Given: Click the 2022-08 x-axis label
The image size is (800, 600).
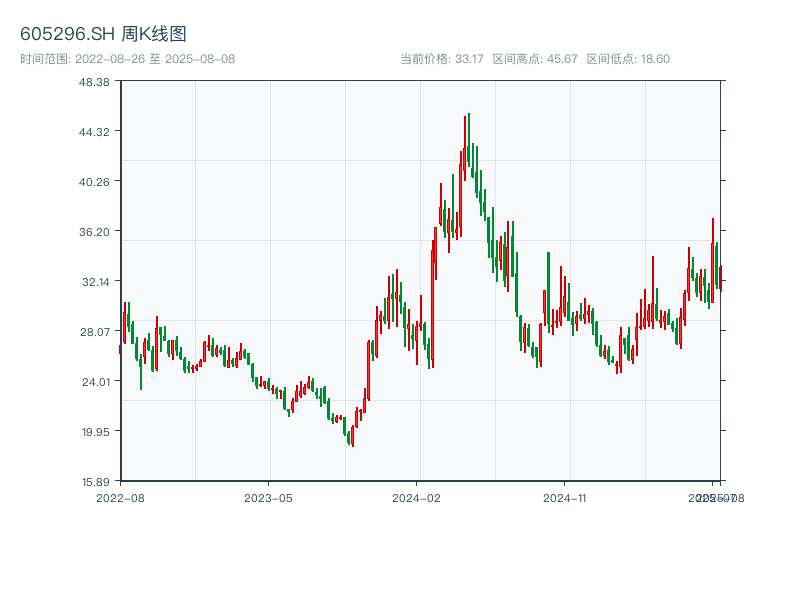Looking at the screenshot, I should (x=120, y=498).
